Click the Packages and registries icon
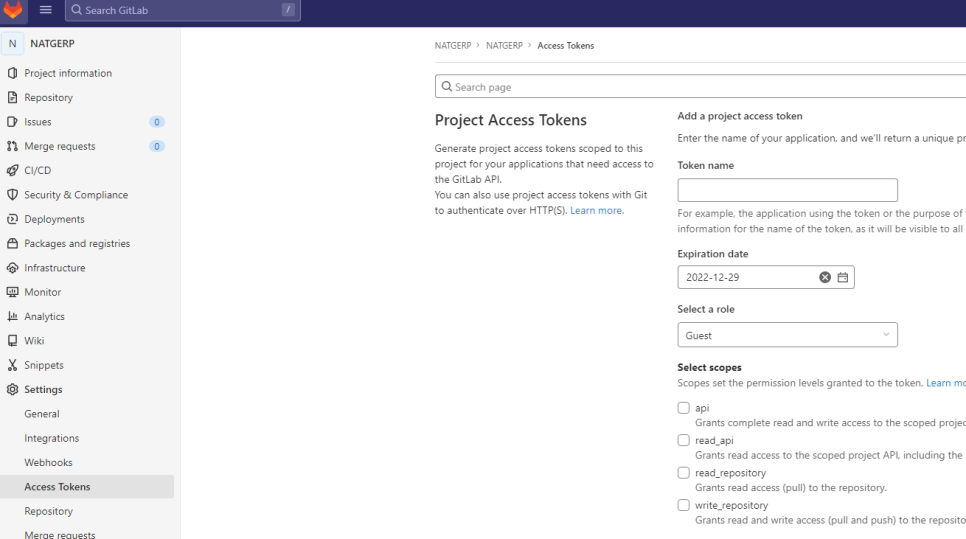 click(12, 243)
